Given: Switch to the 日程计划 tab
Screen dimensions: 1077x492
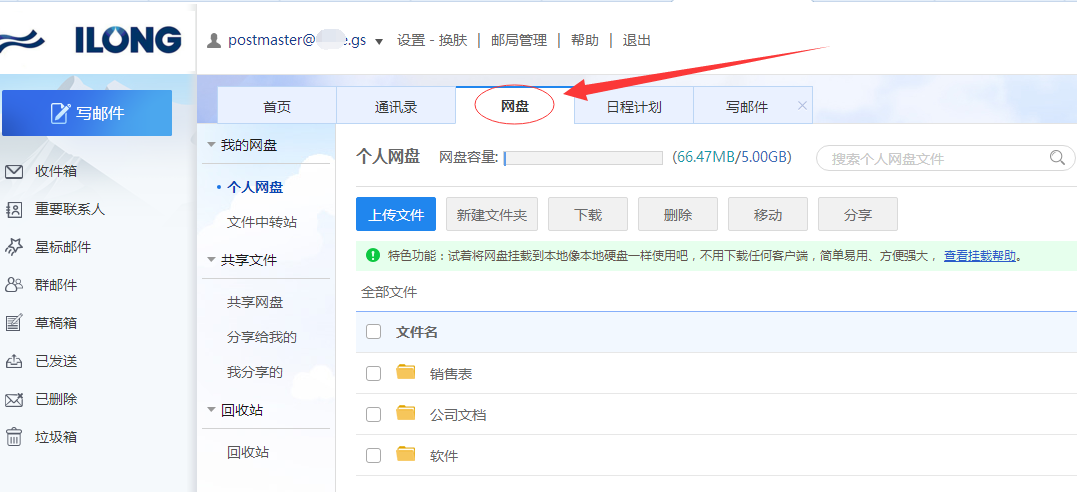Looking at the screenshot, I should pos(634,107).
